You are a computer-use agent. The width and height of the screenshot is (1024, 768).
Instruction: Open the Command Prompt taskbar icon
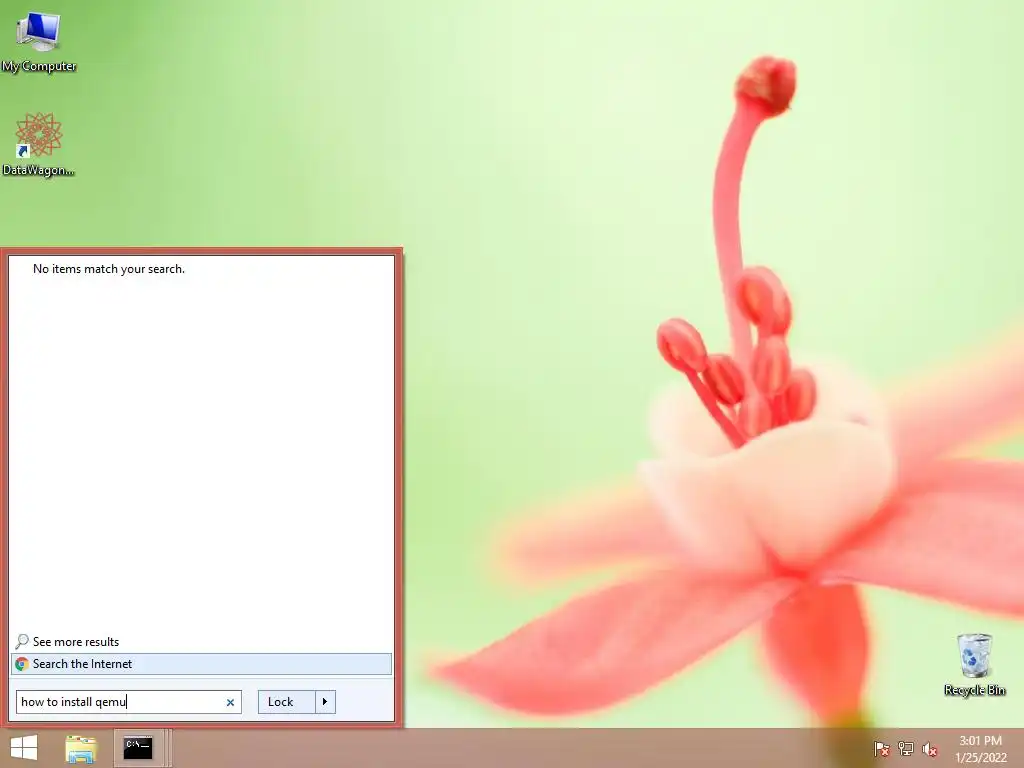[138, 748]
